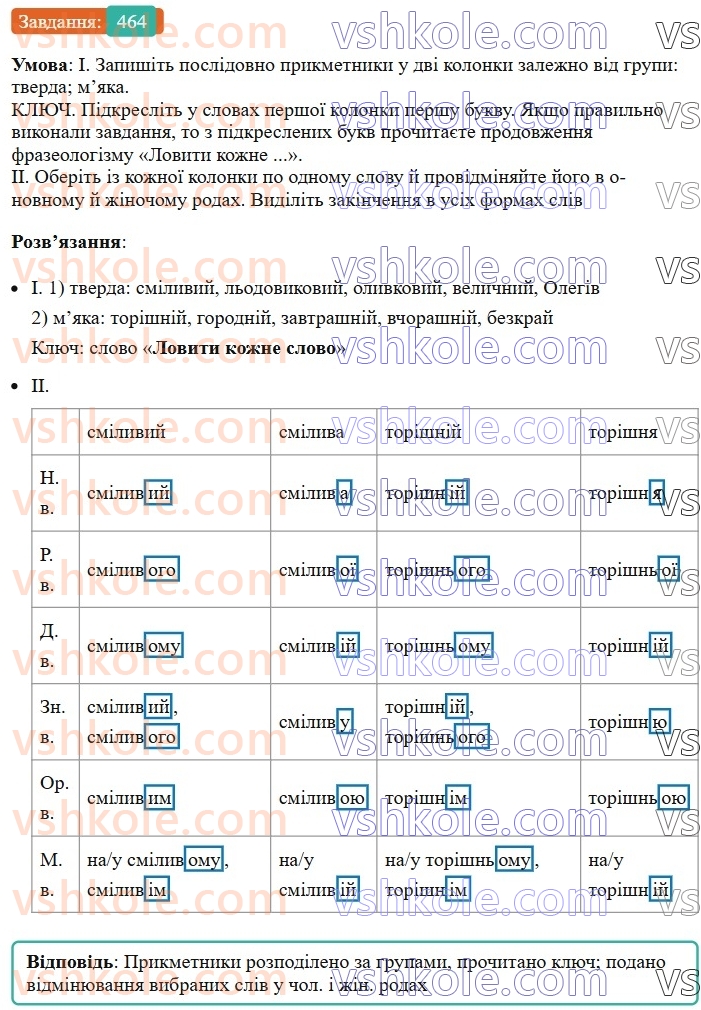Click 'на/у сміливому' in the М. в. row

click(155, 859)
